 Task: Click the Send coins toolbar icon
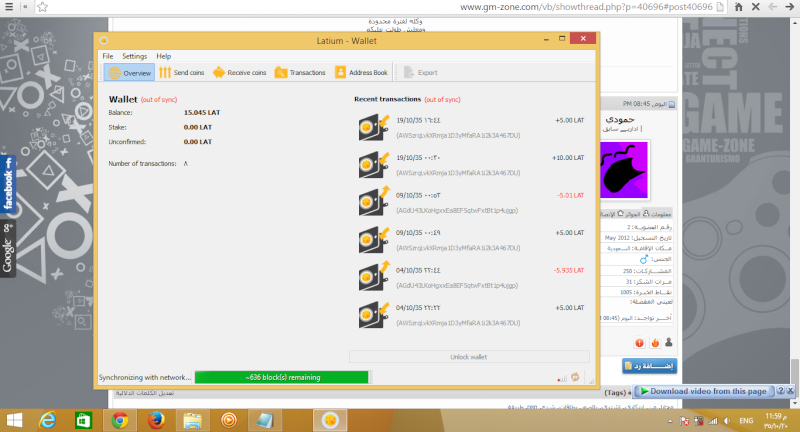point(181,73)
